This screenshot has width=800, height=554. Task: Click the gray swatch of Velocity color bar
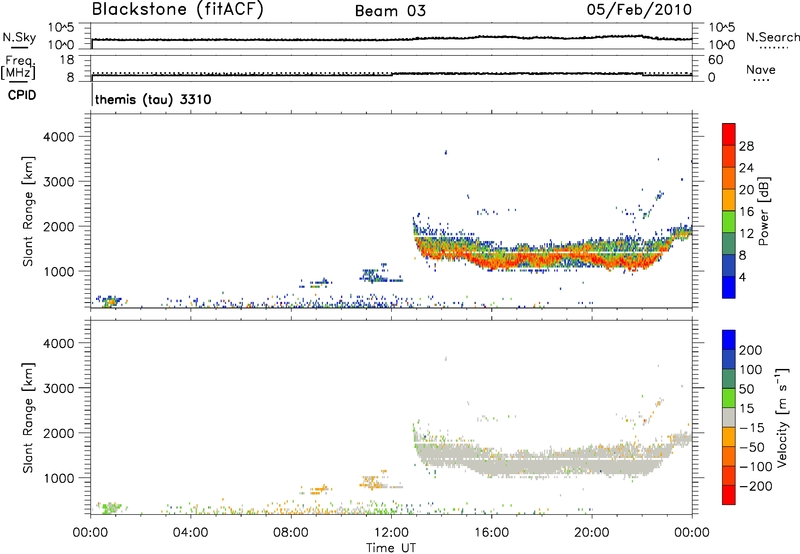(x=729, y=417)
